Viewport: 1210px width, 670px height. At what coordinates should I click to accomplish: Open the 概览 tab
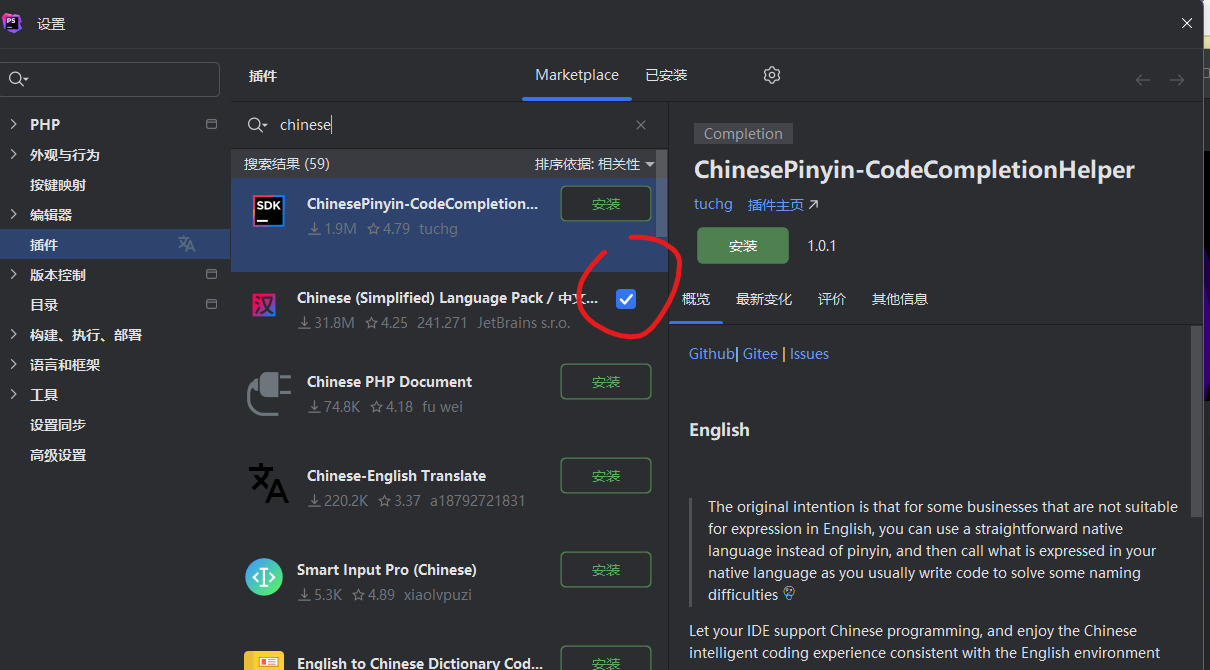pyautogui.click(x=696, y=299)
